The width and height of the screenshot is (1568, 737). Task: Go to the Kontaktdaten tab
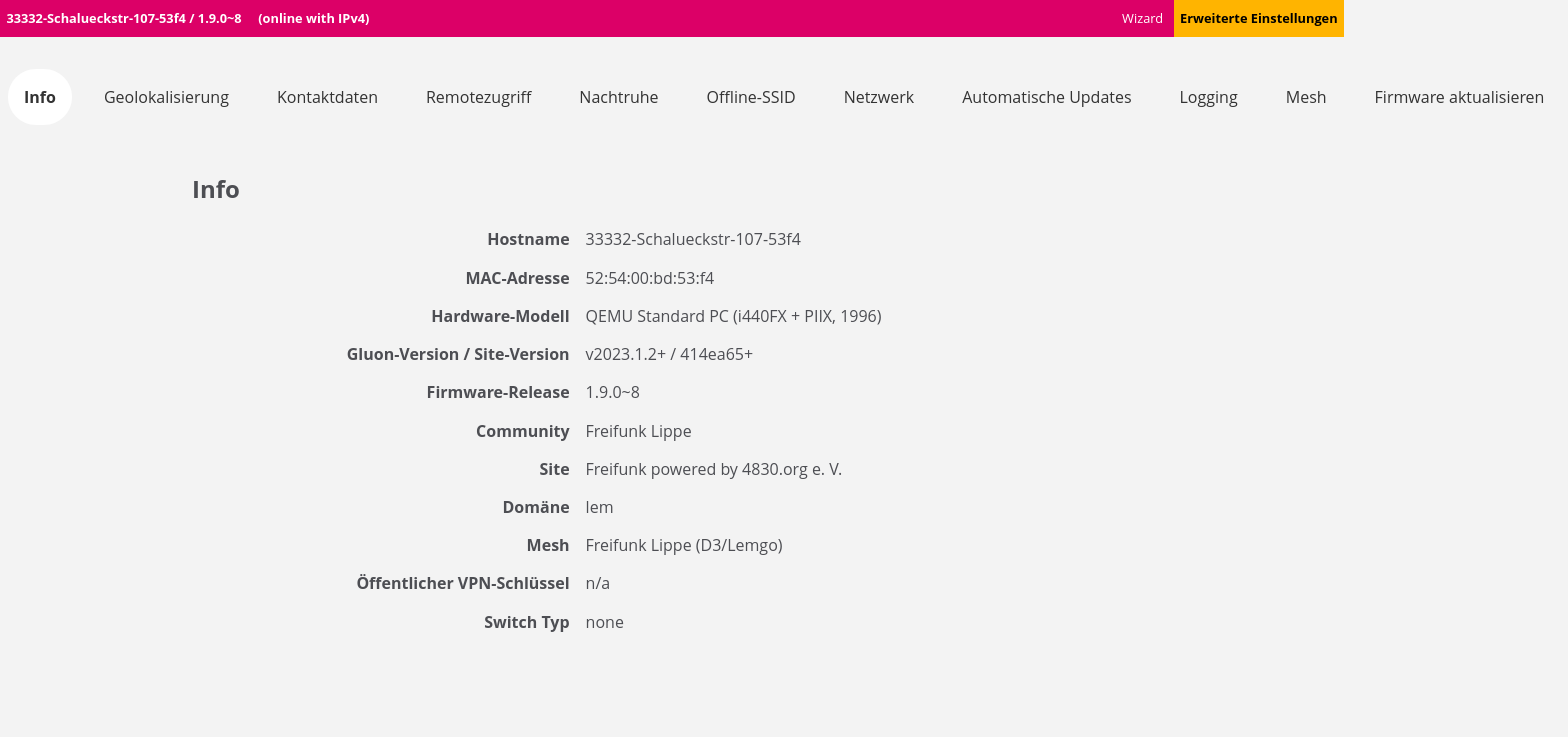pyautogui.click(x=327, y=97)
